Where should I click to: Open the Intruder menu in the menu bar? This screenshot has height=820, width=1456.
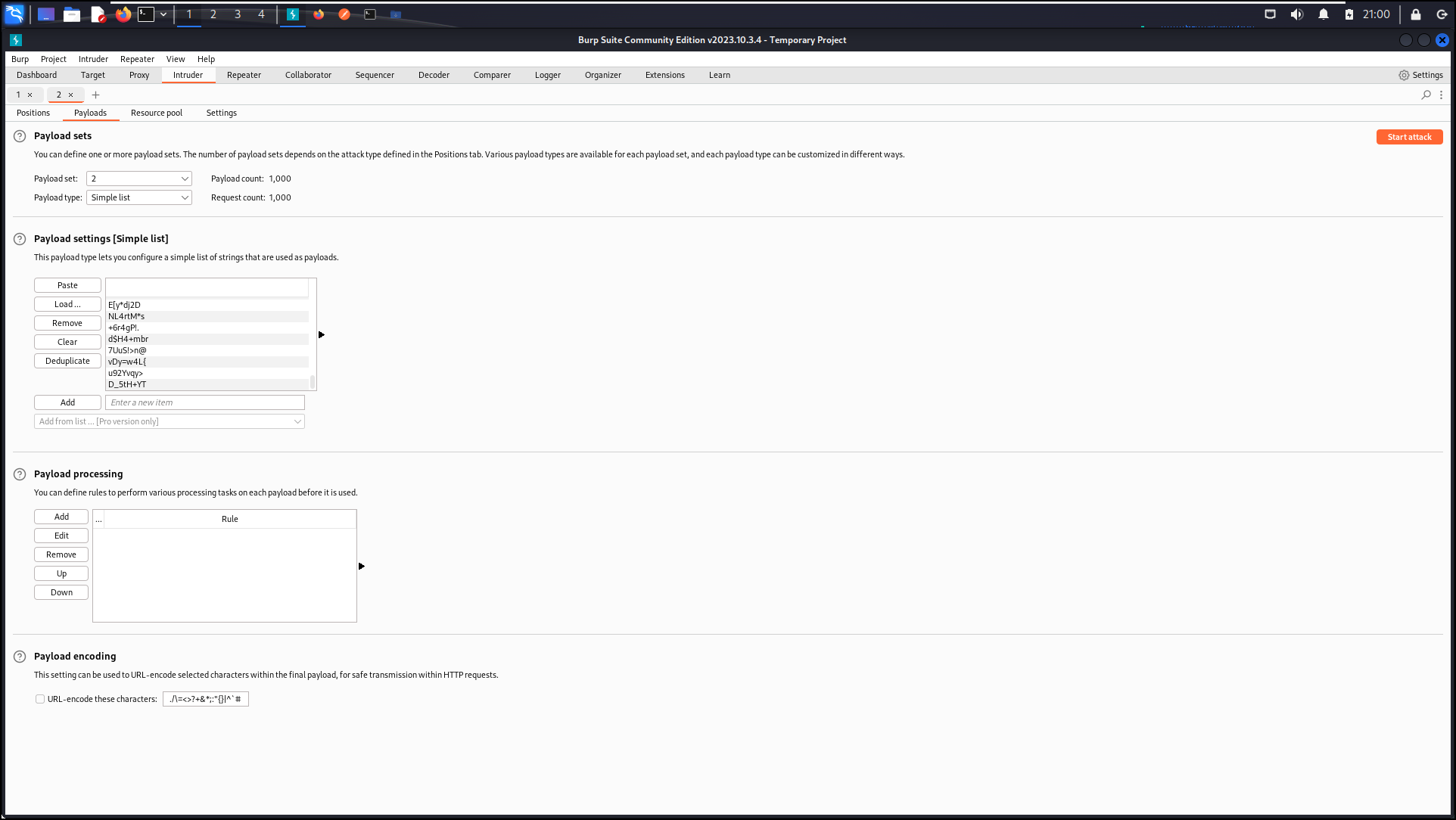(93, 59)
